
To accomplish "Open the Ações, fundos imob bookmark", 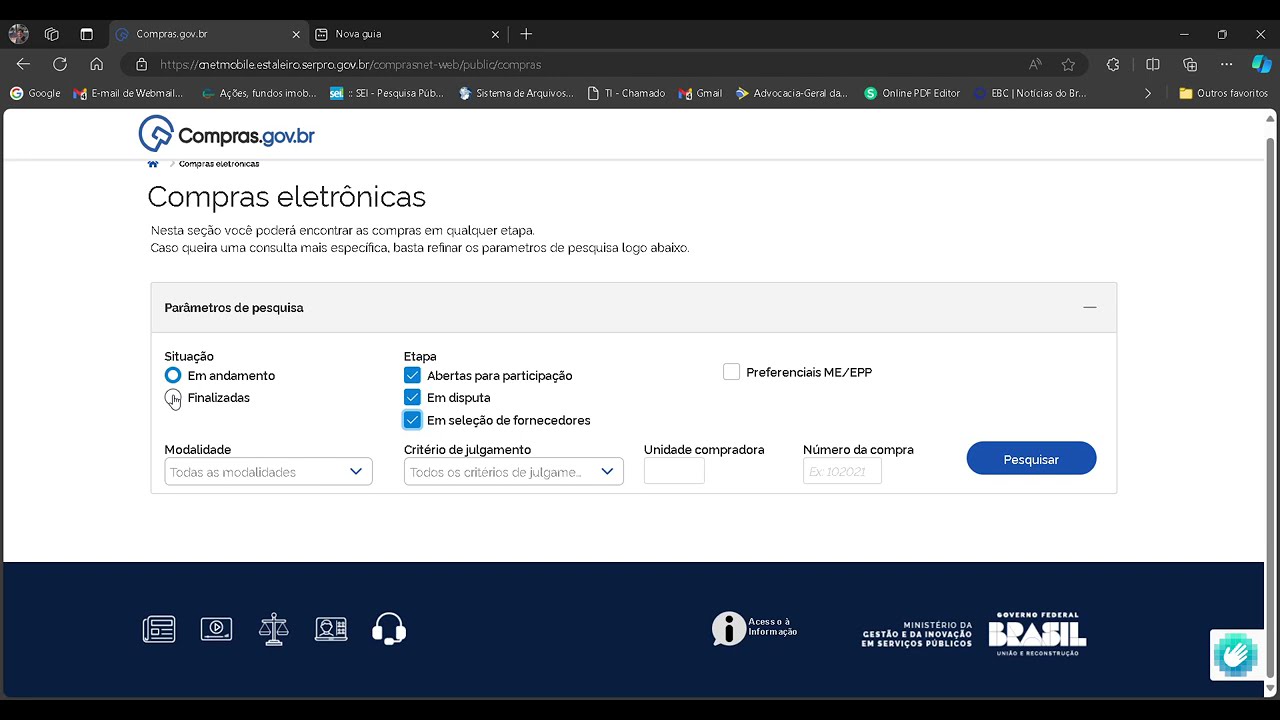I will tap(258, 93).
